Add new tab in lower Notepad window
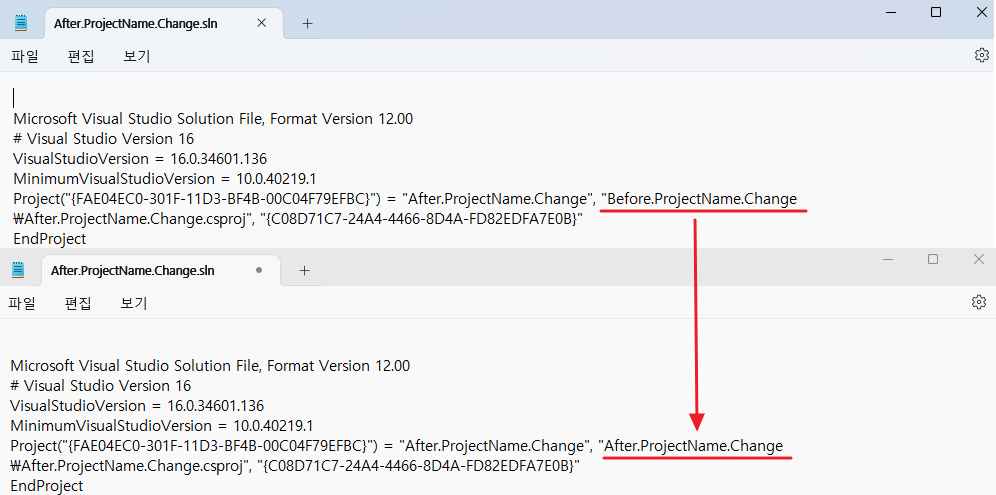This screenshot has width=996, height=495. click(x=304, y=270)
